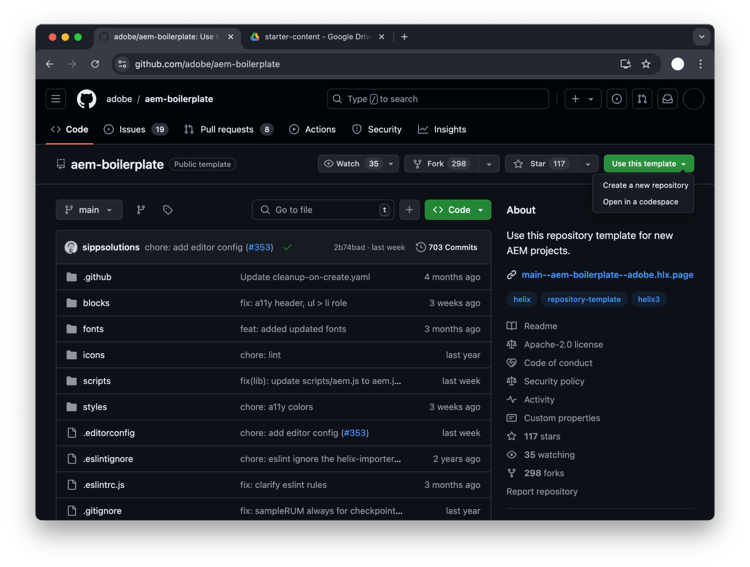Screen dimensions: 750x567
Task: Click the helix topic tag
Action: (522, 300)
